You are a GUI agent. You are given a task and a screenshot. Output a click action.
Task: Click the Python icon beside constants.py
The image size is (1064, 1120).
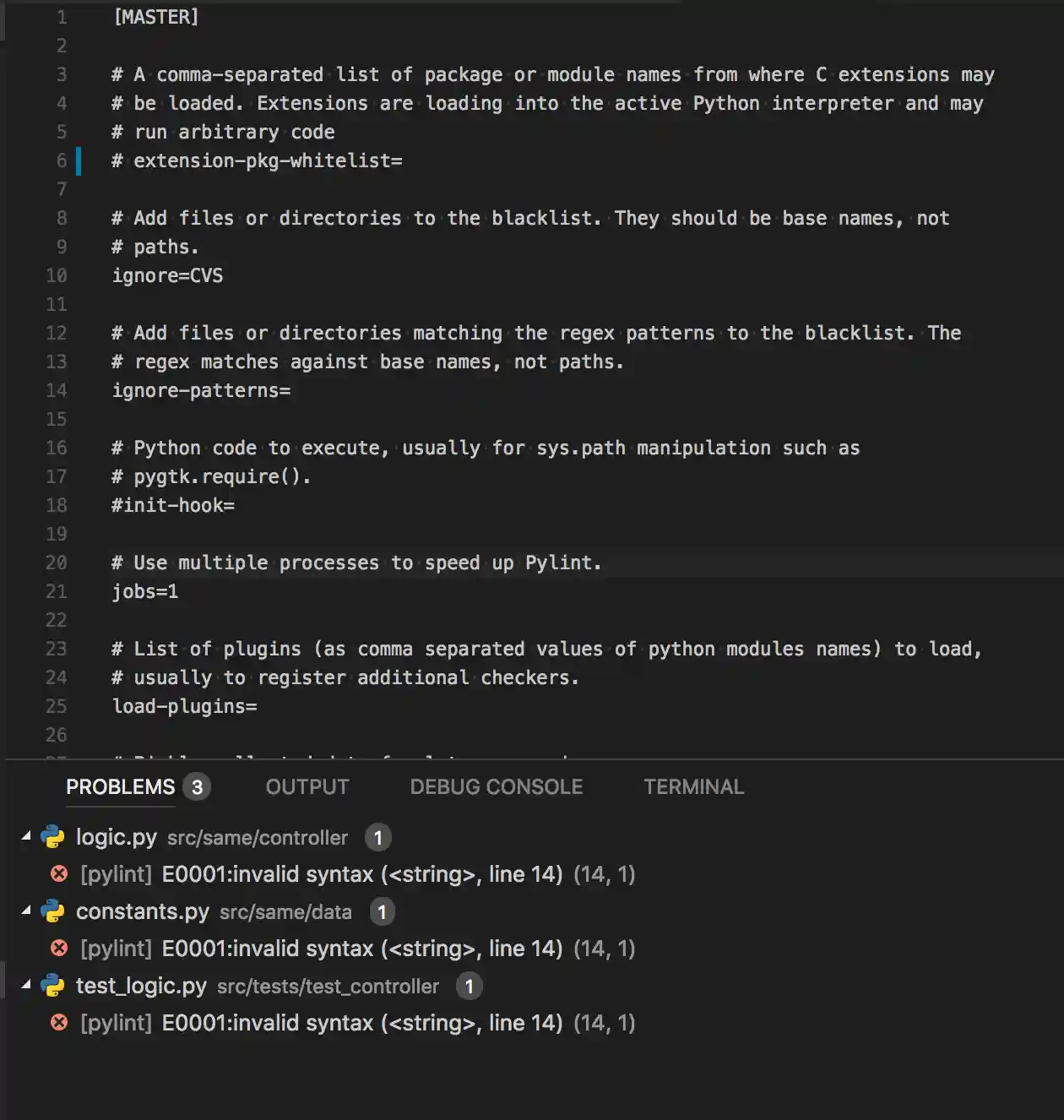tap(52, 911)
